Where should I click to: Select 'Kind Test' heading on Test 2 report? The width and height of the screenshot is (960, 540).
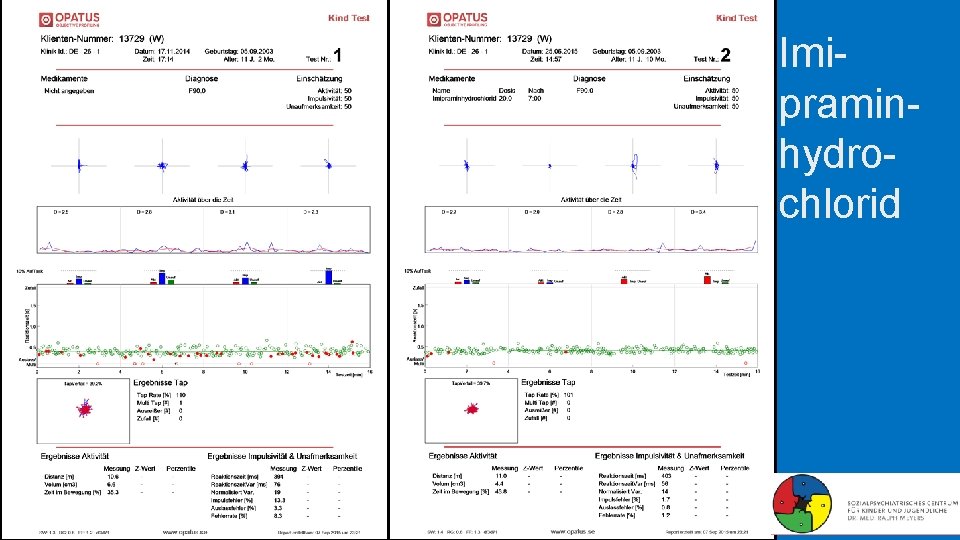pos(737,18)
